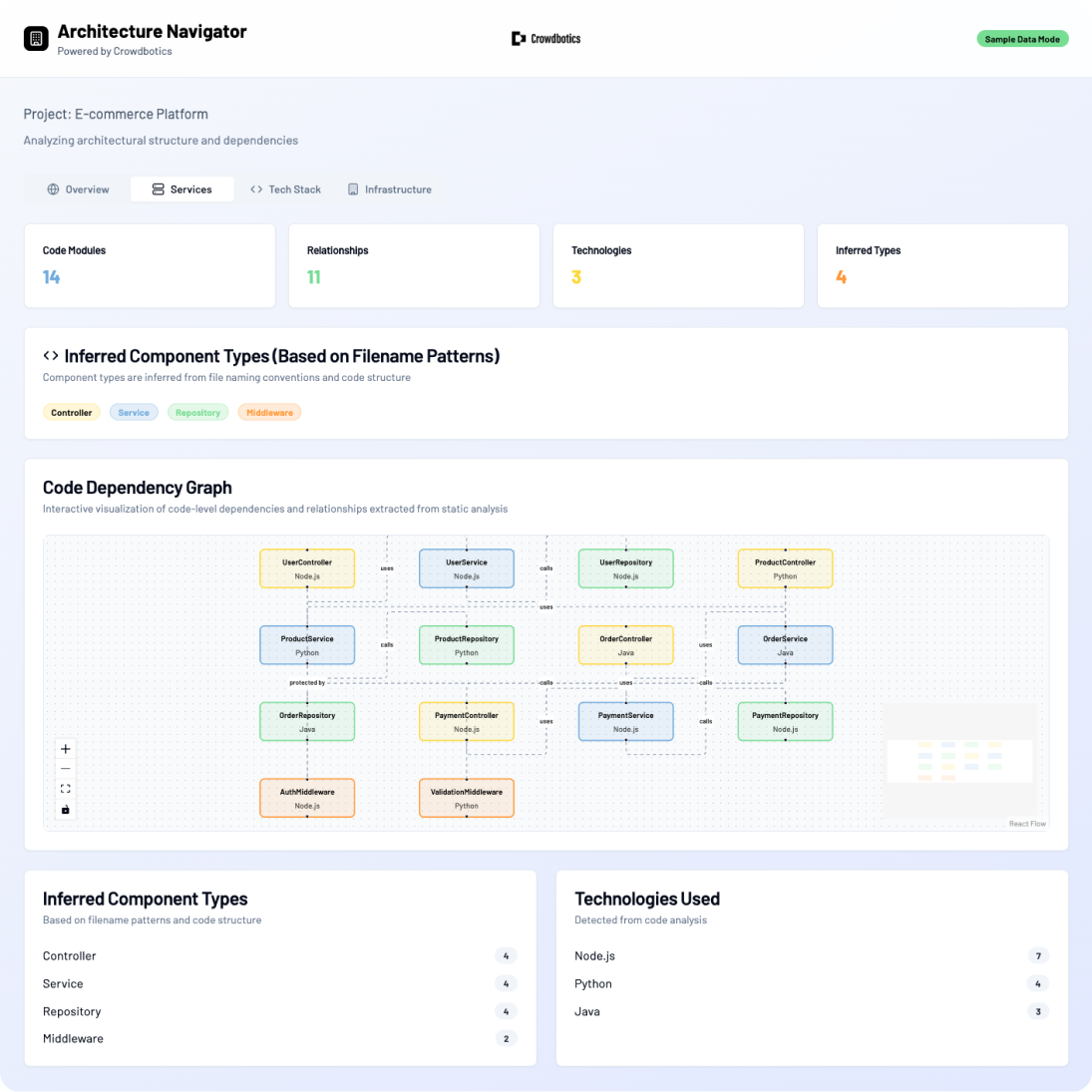Toggle the Middleware component type chip

269,412
